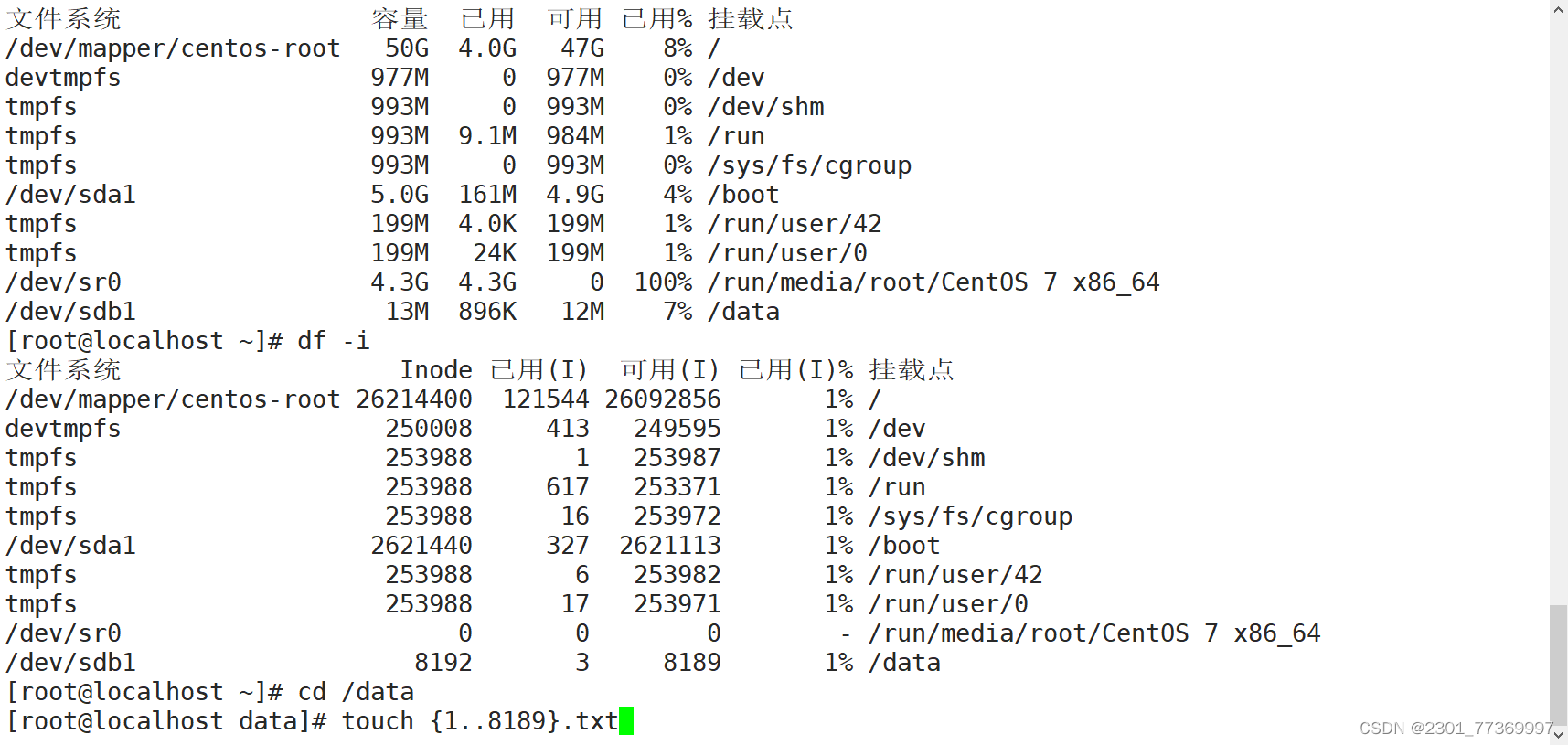Click the 'cd /data' command text
1568x745 pixels.
tap(356, 692)
